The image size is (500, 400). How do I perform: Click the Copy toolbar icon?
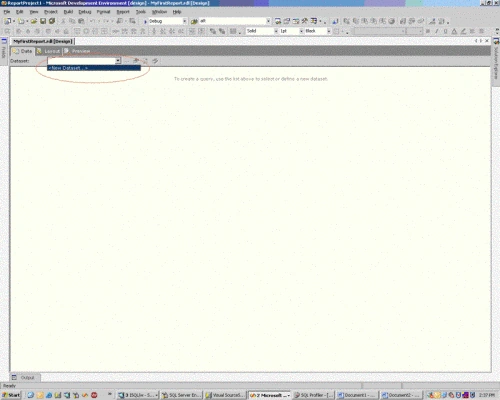[72, 21]
